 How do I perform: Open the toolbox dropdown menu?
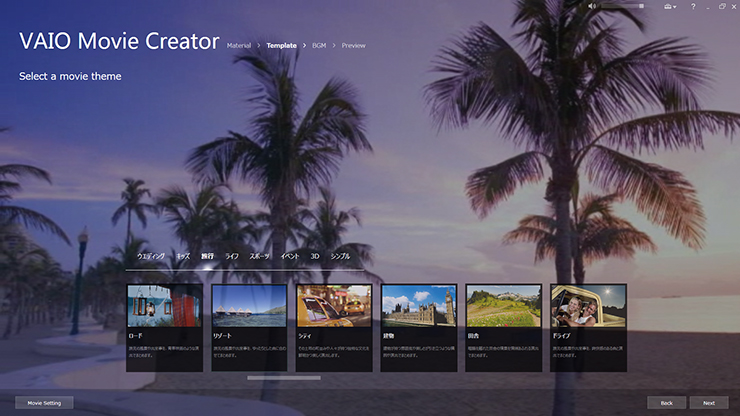pos(670,6)
